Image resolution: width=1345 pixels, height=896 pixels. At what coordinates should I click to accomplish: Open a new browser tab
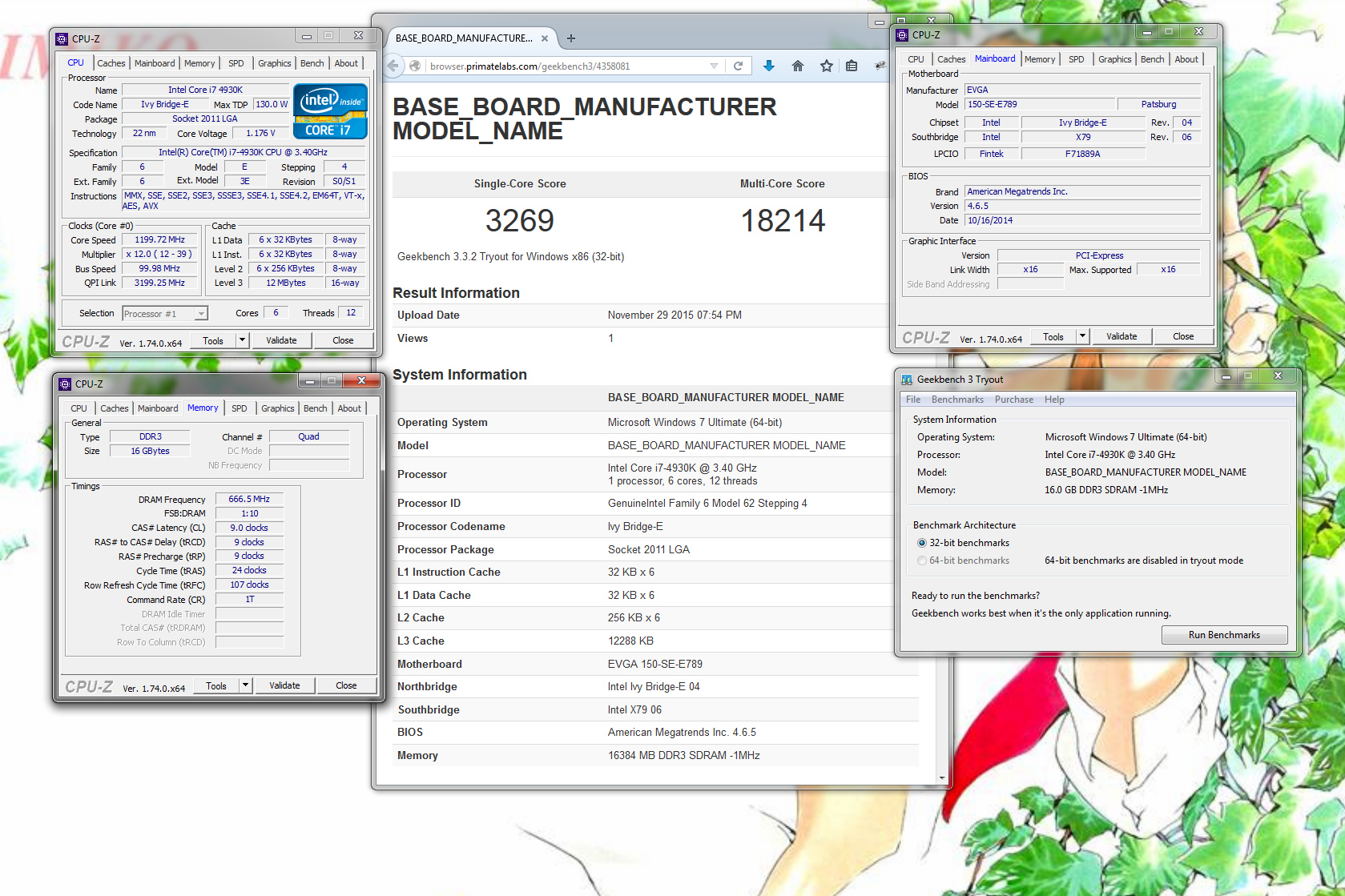tap(571, 38)
